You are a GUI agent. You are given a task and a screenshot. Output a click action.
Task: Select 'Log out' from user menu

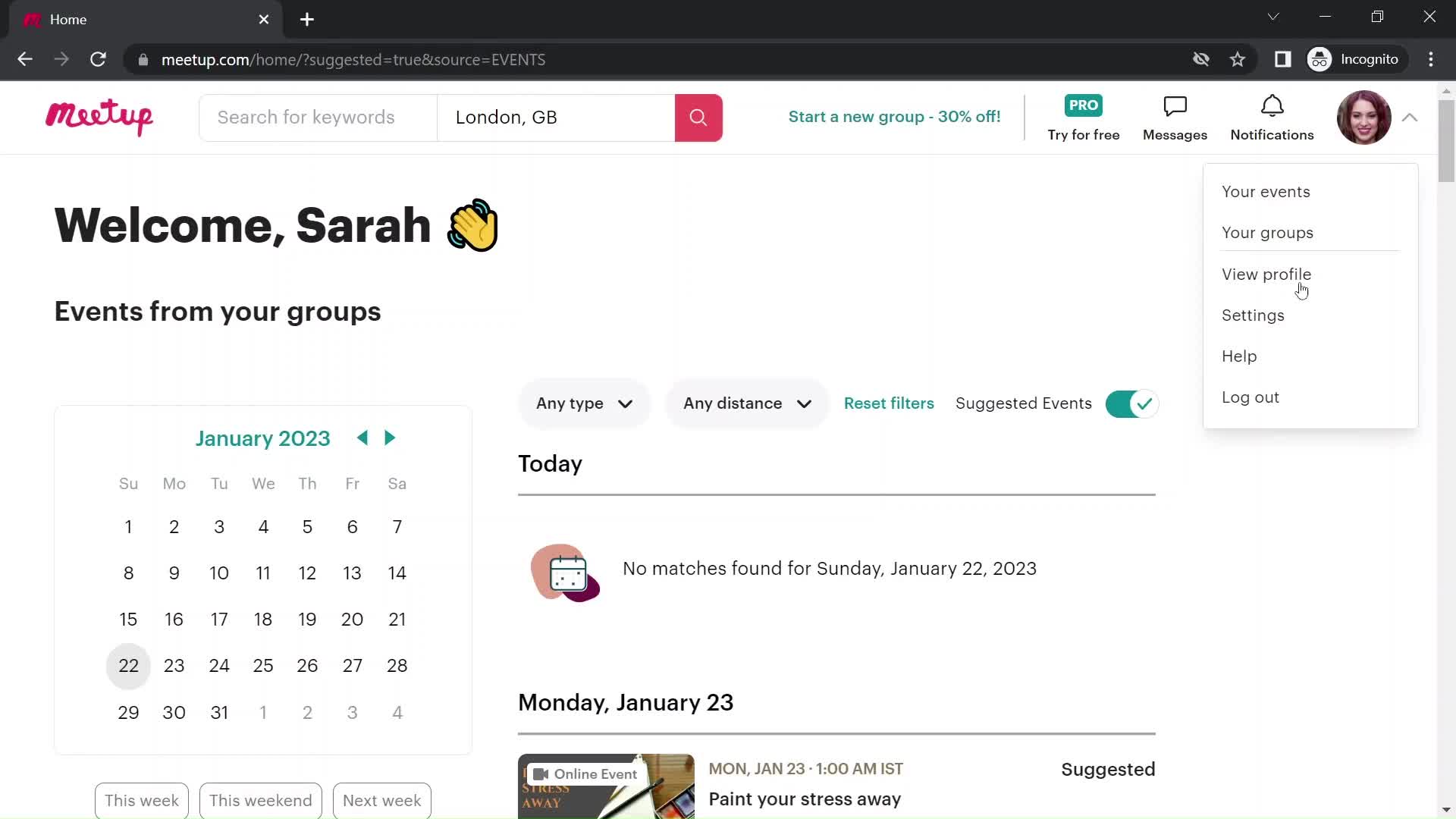(x=1251, y=397)
